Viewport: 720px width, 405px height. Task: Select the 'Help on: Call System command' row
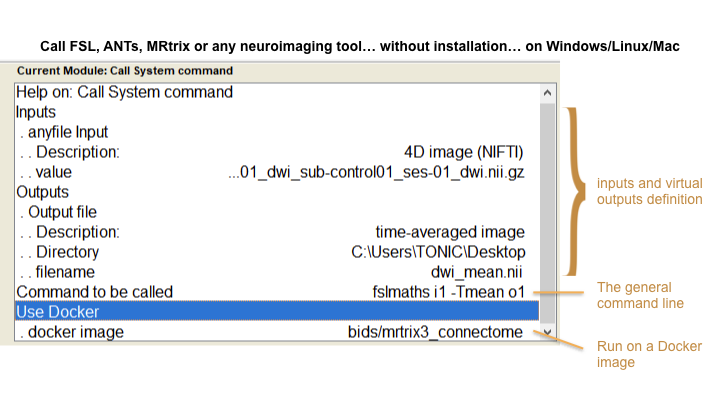[125, 92]
